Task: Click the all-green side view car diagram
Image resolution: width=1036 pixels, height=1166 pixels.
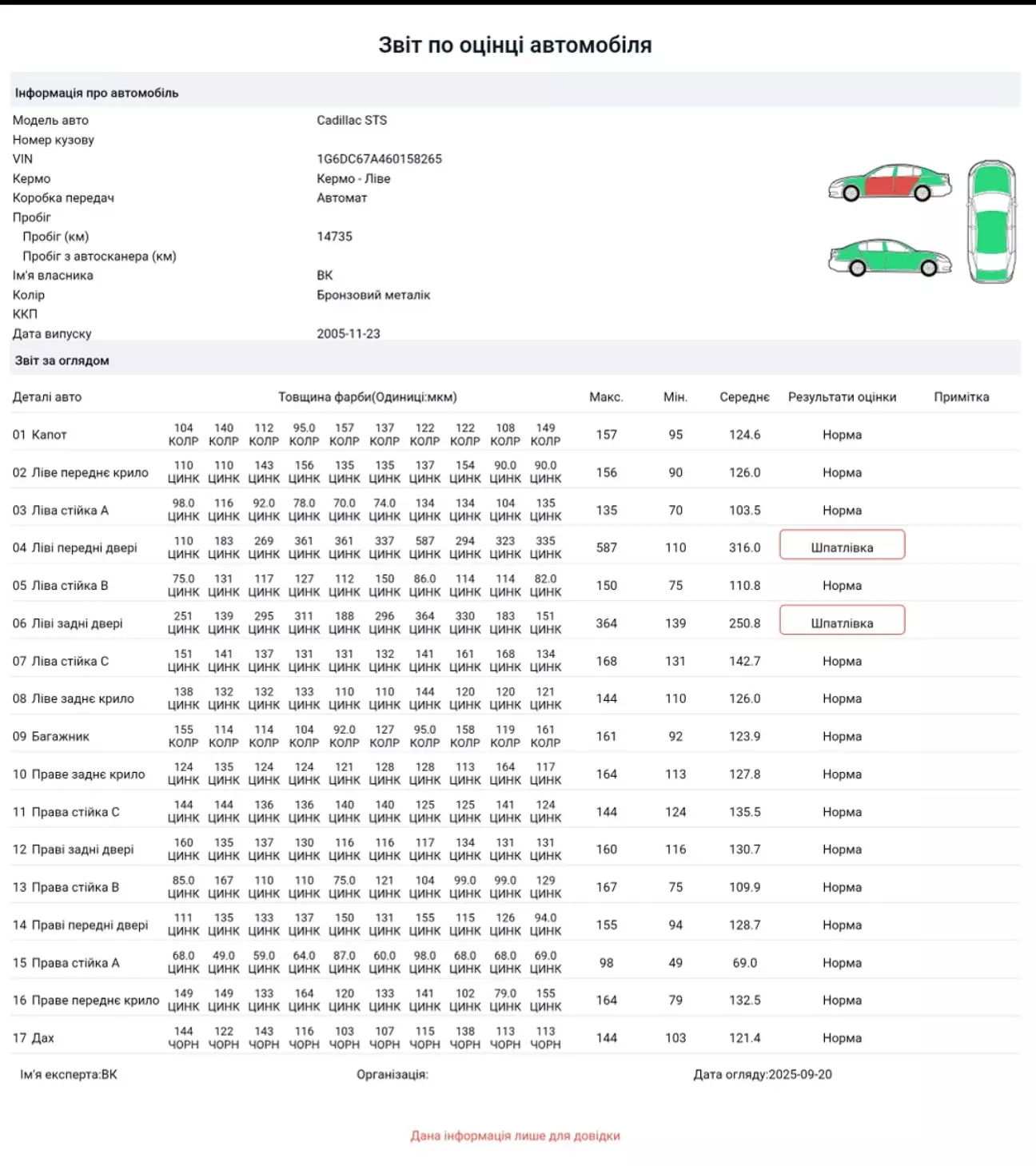Action: (890, 257)
